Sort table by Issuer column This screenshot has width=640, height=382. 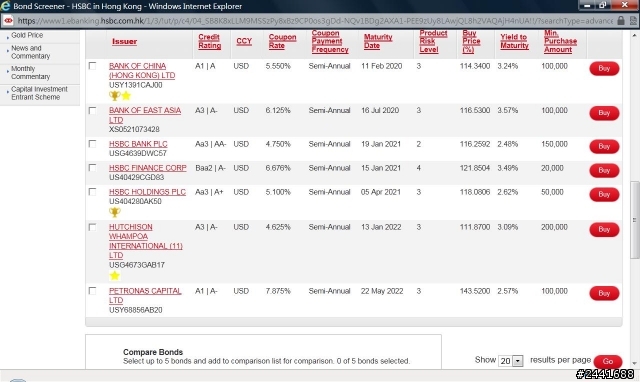(124, 41)
